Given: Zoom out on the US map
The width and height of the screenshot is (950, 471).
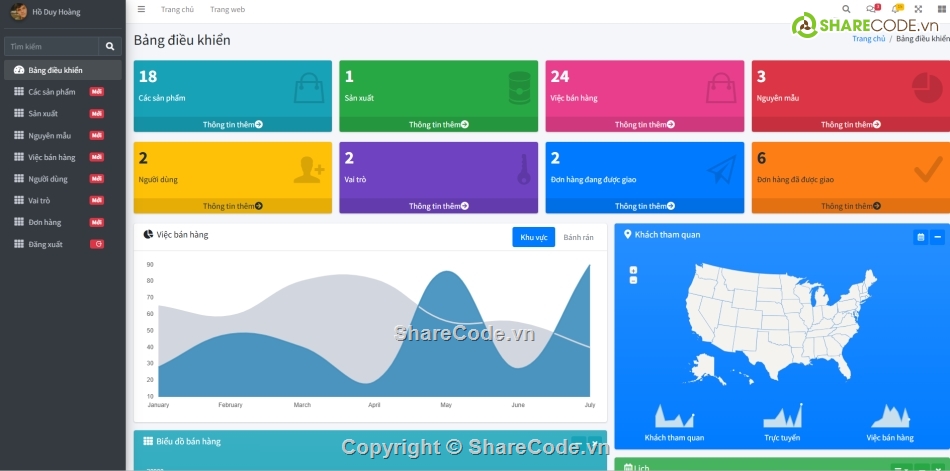Looking at the screenshot, I should tap(633, 280).
